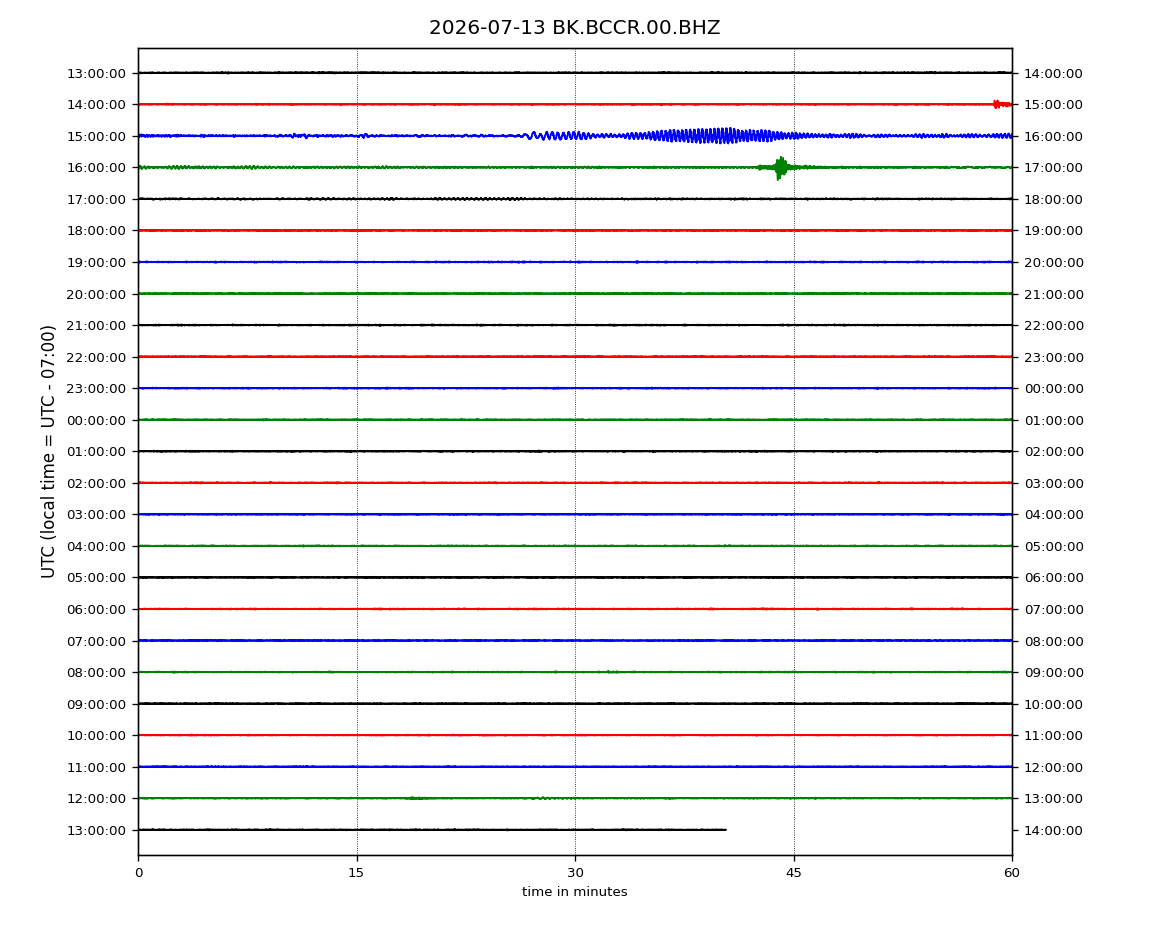Click the black wiggles on 17:00:00 trace
This screenshot has width=1150, height=950.
point(477,199)
